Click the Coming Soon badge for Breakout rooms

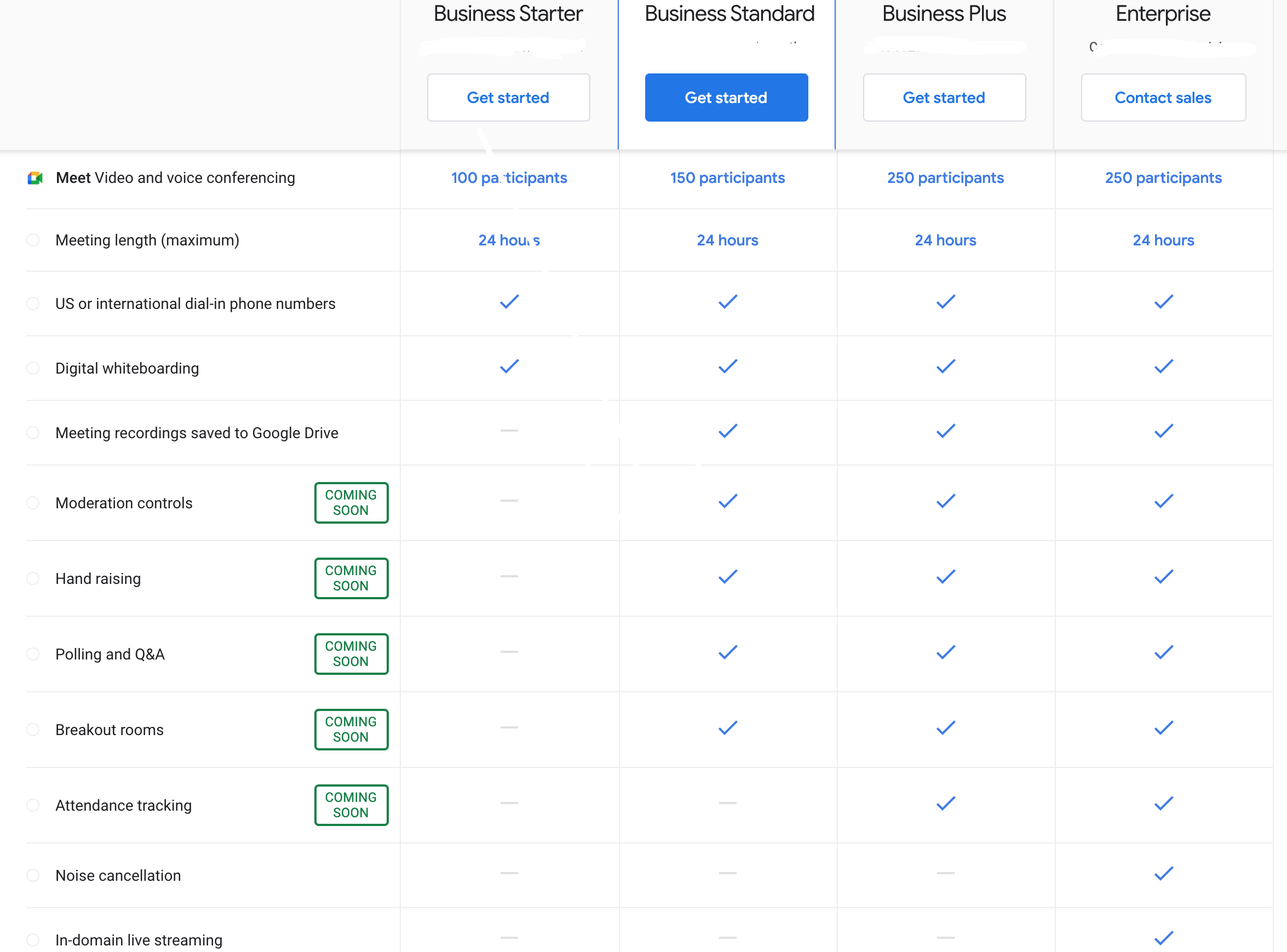(x=352, y=729)
